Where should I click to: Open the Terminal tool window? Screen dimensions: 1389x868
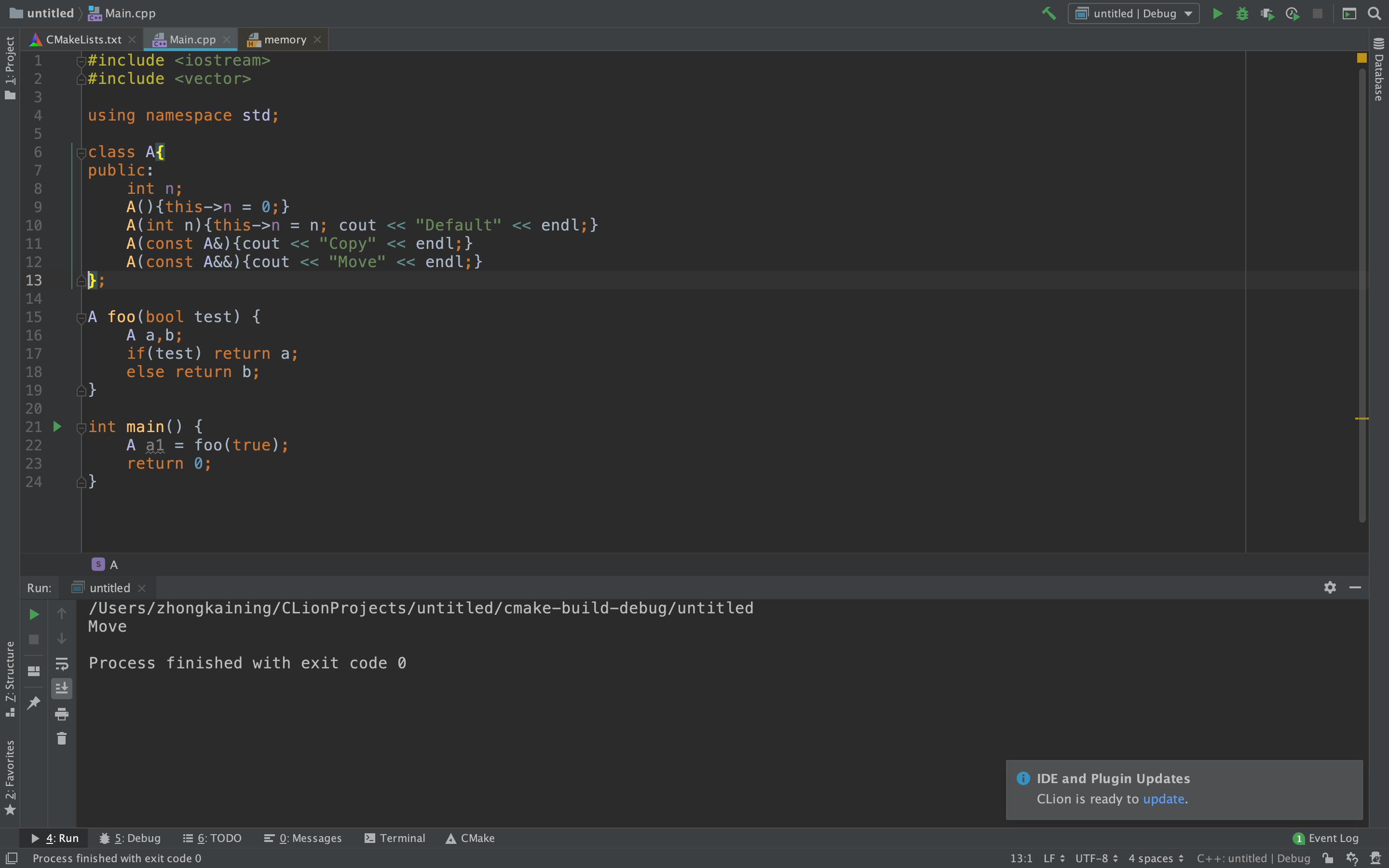(x=395, y=838)
